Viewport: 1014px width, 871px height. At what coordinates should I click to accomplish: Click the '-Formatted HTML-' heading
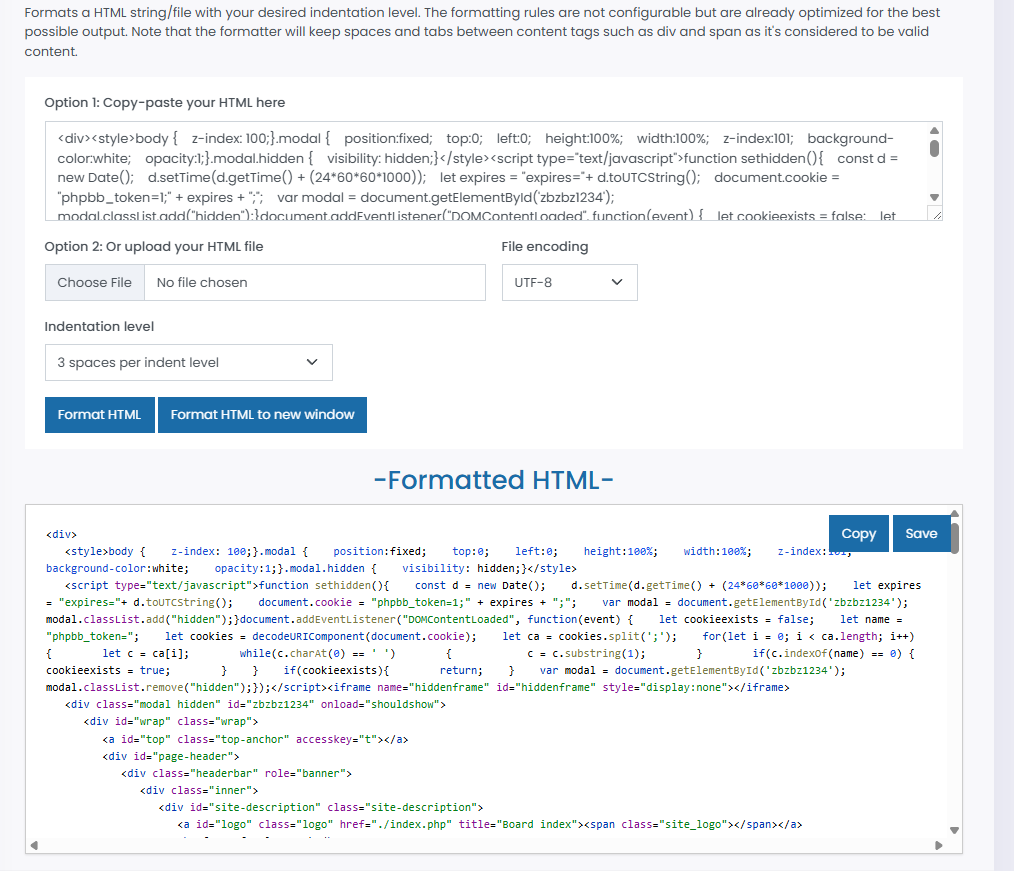(x=493, y=480)
